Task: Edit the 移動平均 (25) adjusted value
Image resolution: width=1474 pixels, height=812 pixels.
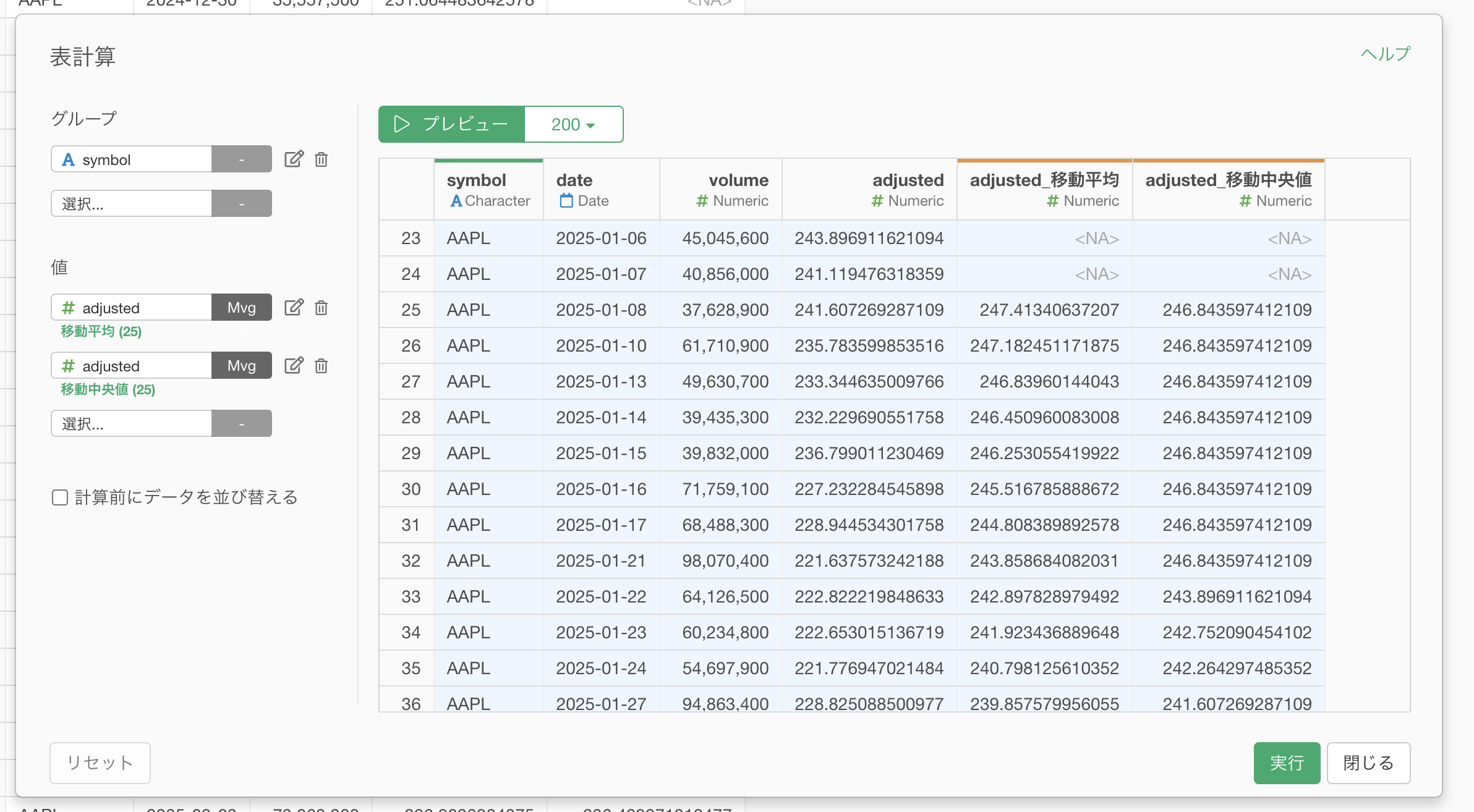Action: coord(294,308)
